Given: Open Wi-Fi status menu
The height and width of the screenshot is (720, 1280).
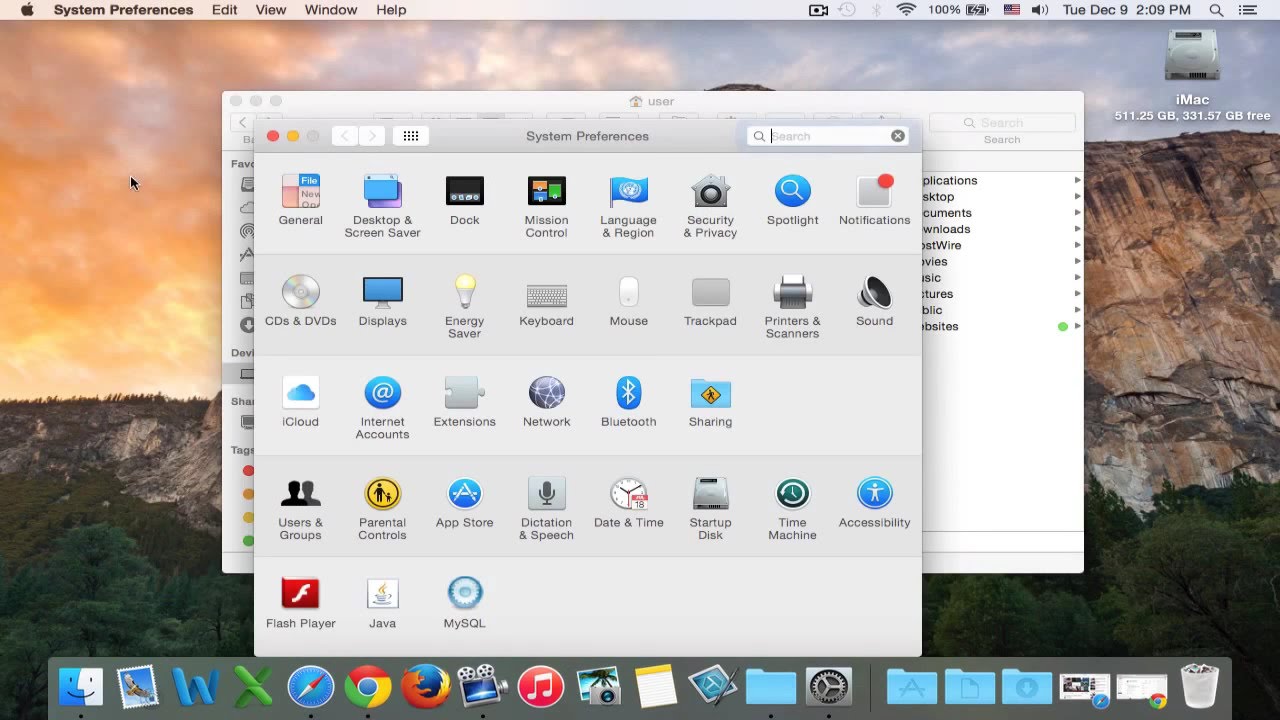Looking at the screenshot, I should coord(906,10).
